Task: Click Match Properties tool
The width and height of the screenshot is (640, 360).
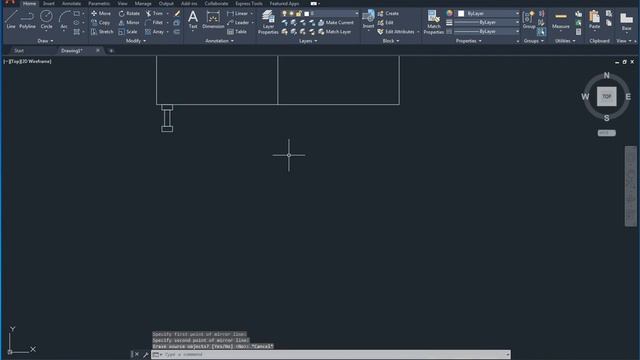Action: [433, 22]
